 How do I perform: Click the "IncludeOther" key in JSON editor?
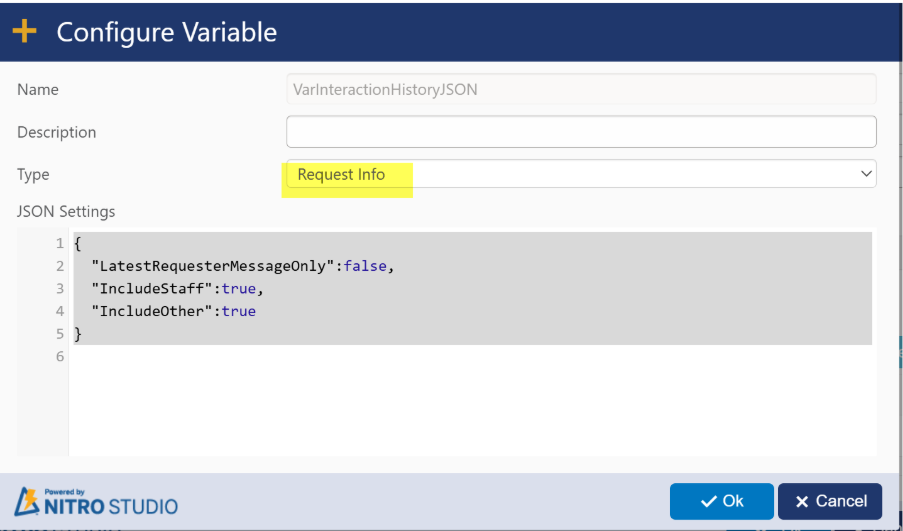point(152,311)
